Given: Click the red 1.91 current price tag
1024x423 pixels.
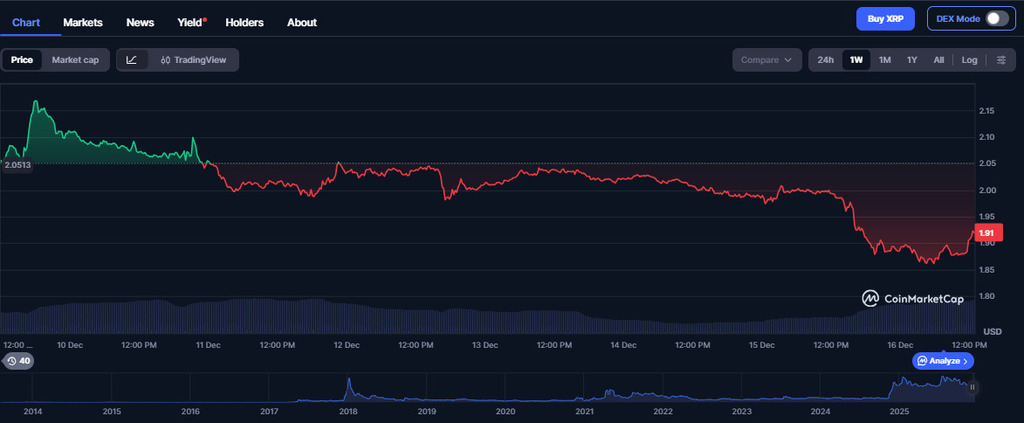Looking at the screenshot, I should coord(986,233).
